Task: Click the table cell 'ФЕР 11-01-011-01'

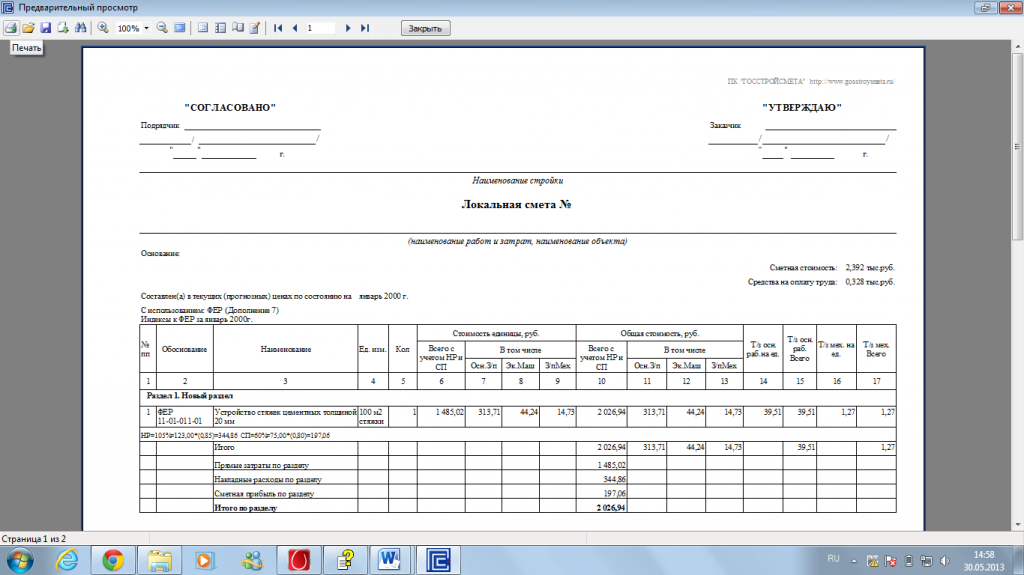Action: [x=185, y=417]
